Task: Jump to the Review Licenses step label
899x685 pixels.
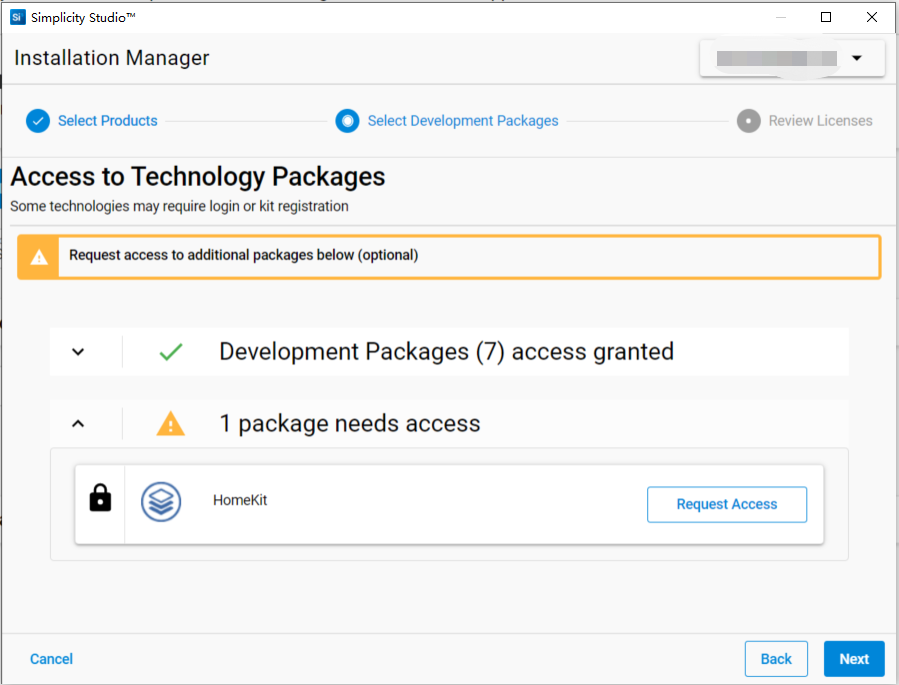Action: point(820,121)
